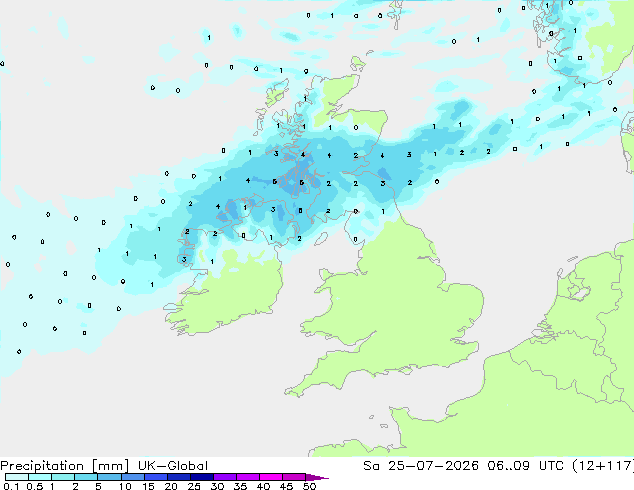Click the legend tick label '10'

point(125,486)
